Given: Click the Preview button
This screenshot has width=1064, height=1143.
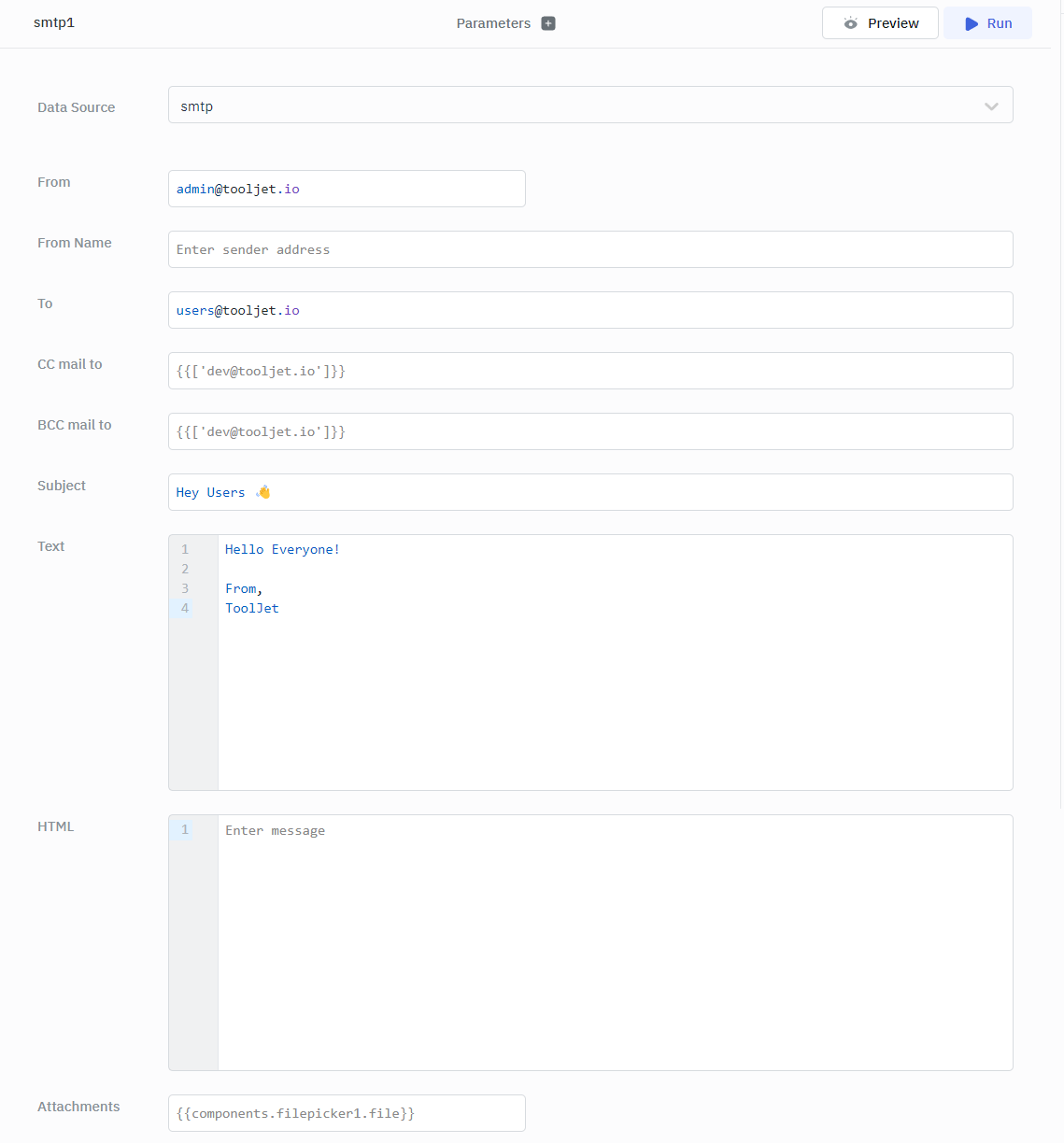Looking at the screenshot, I should tap(880, 23).
